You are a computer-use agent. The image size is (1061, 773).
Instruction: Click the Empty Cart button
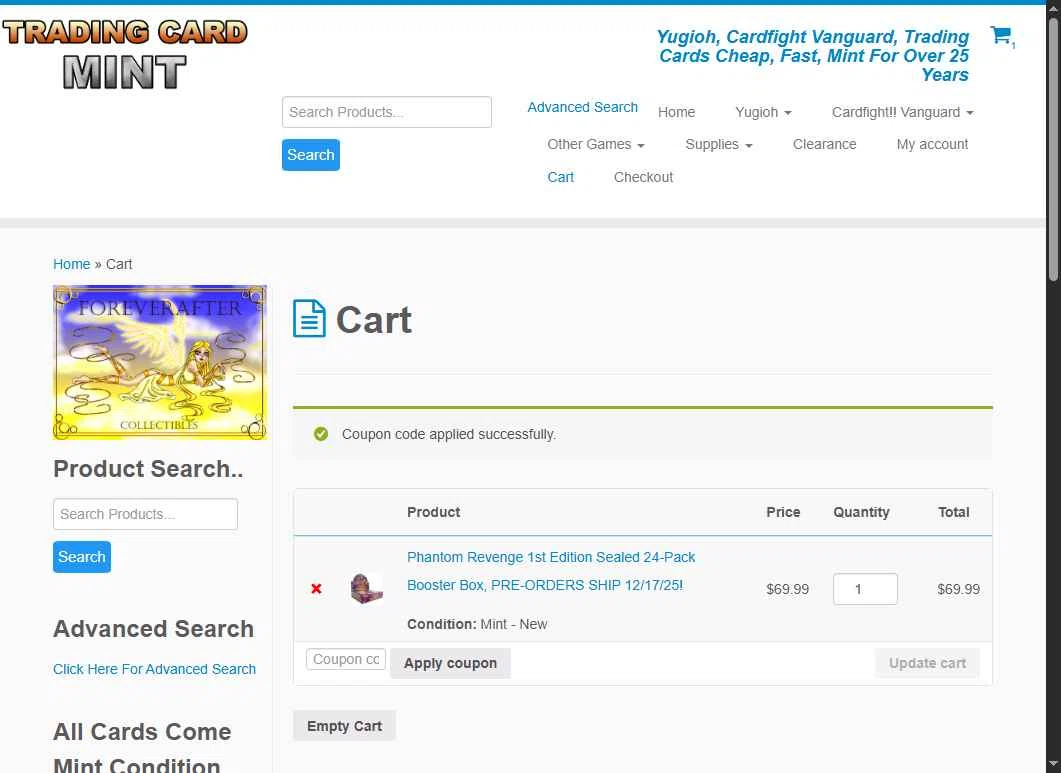(344, 726)
